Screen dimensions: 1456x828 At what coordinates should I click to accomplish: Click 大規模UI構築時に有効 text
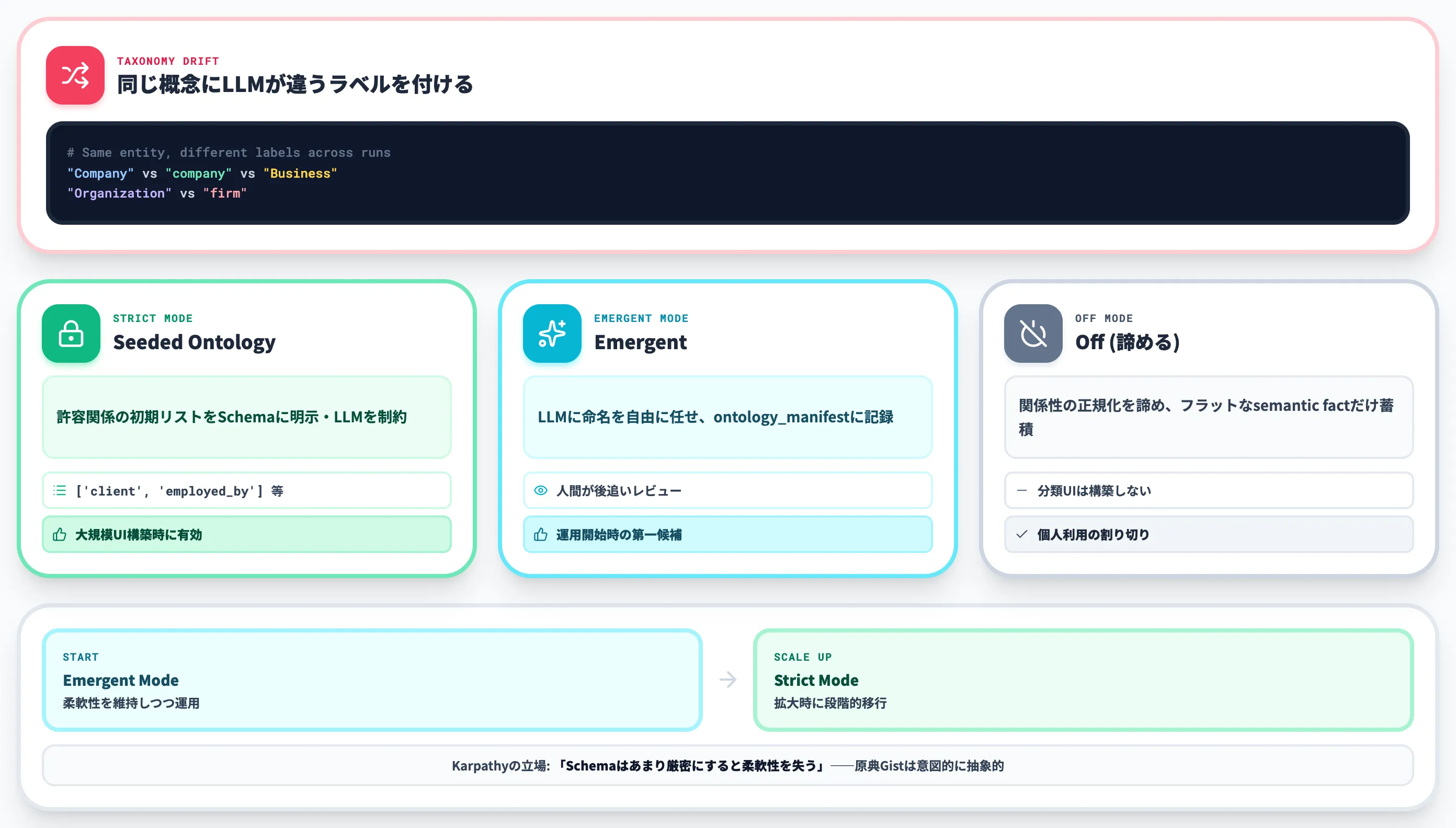point(138,535)
